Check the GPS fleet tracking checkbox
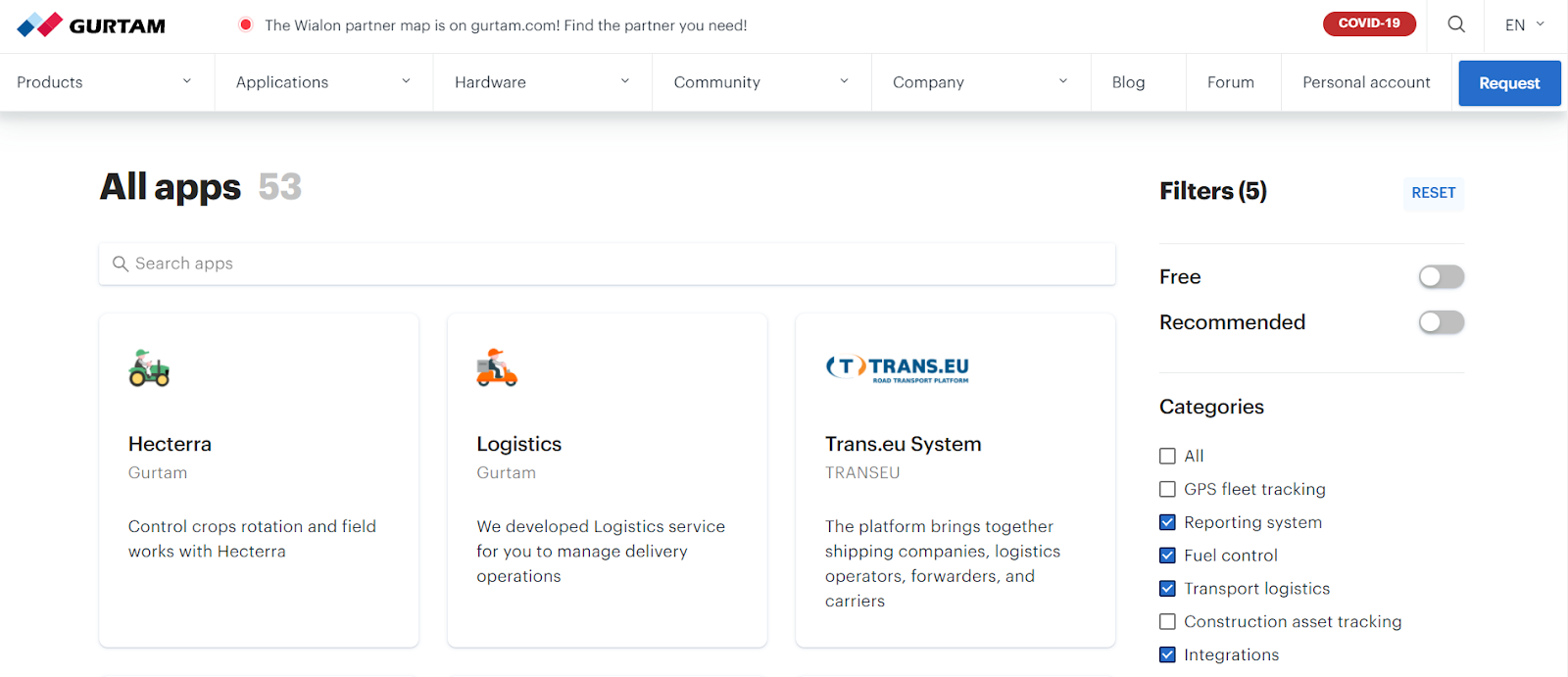 pos(1167,489)
